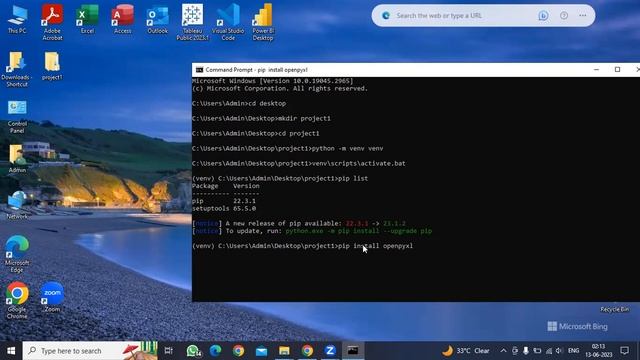Screen dimensions: 640x360
Task: Open the notification center icon
Action: tap(624, 351)
